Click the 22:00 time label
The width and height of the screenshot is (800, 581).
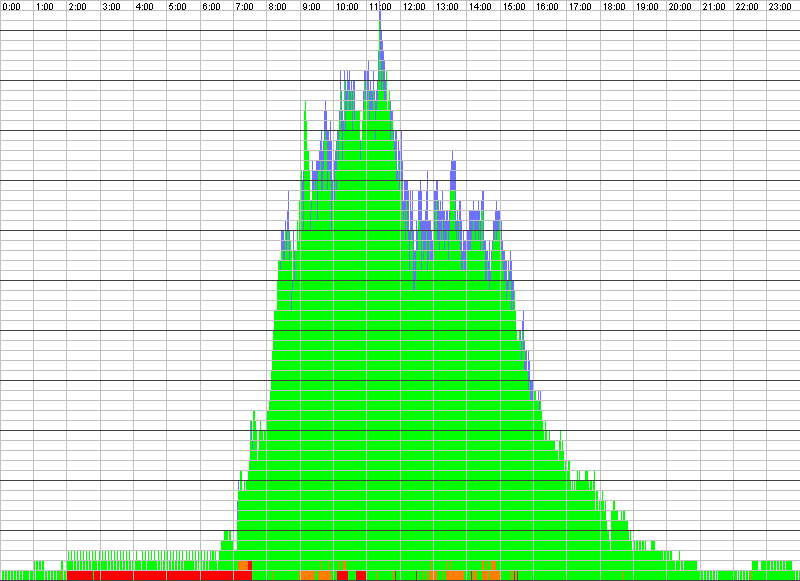pyautogui.click(x=747, y=7)
